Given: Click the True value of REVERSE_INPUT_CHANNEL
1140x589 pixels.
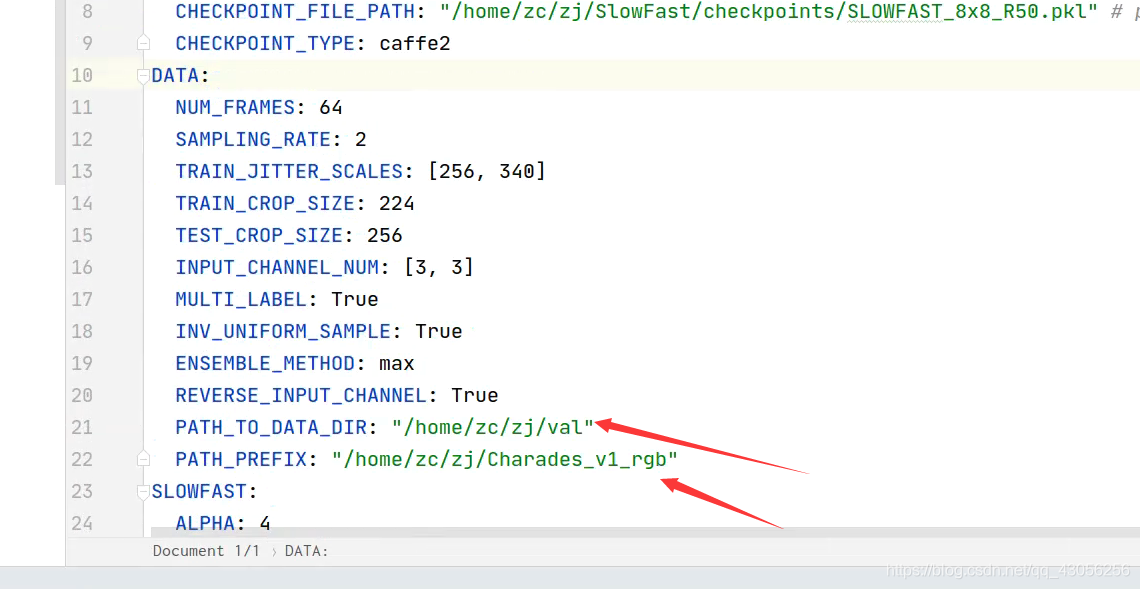Looking at the screenshot, I should pos(475,396).
